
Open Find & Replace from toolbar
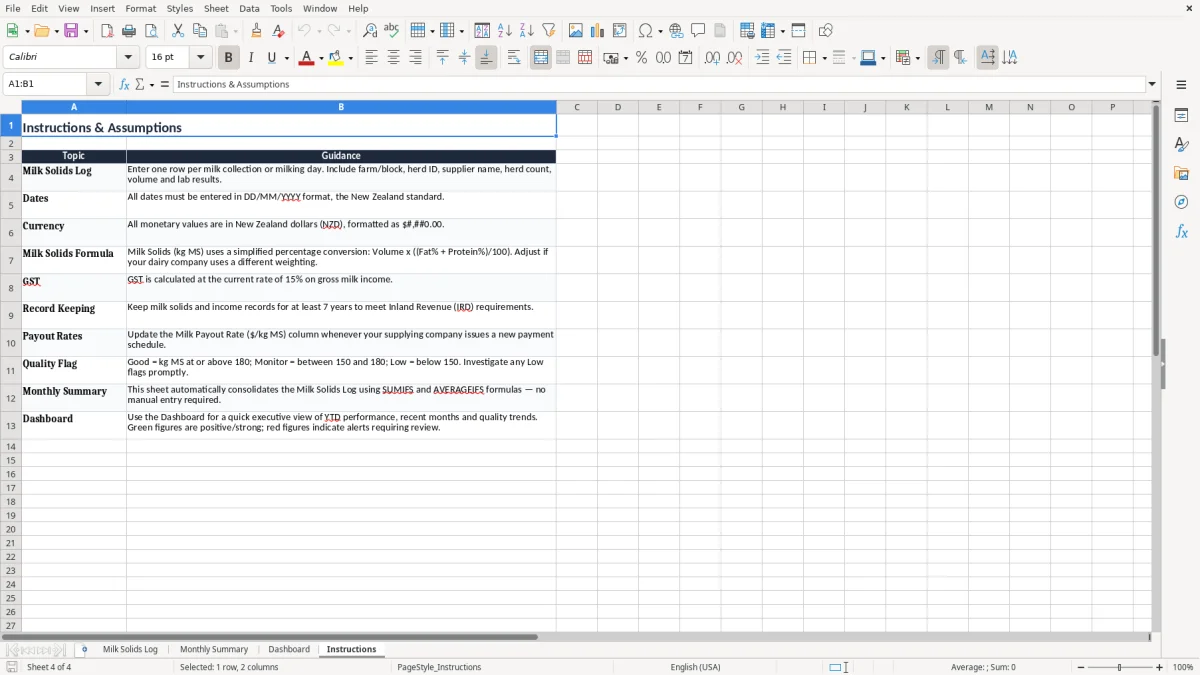pos(370,31)
